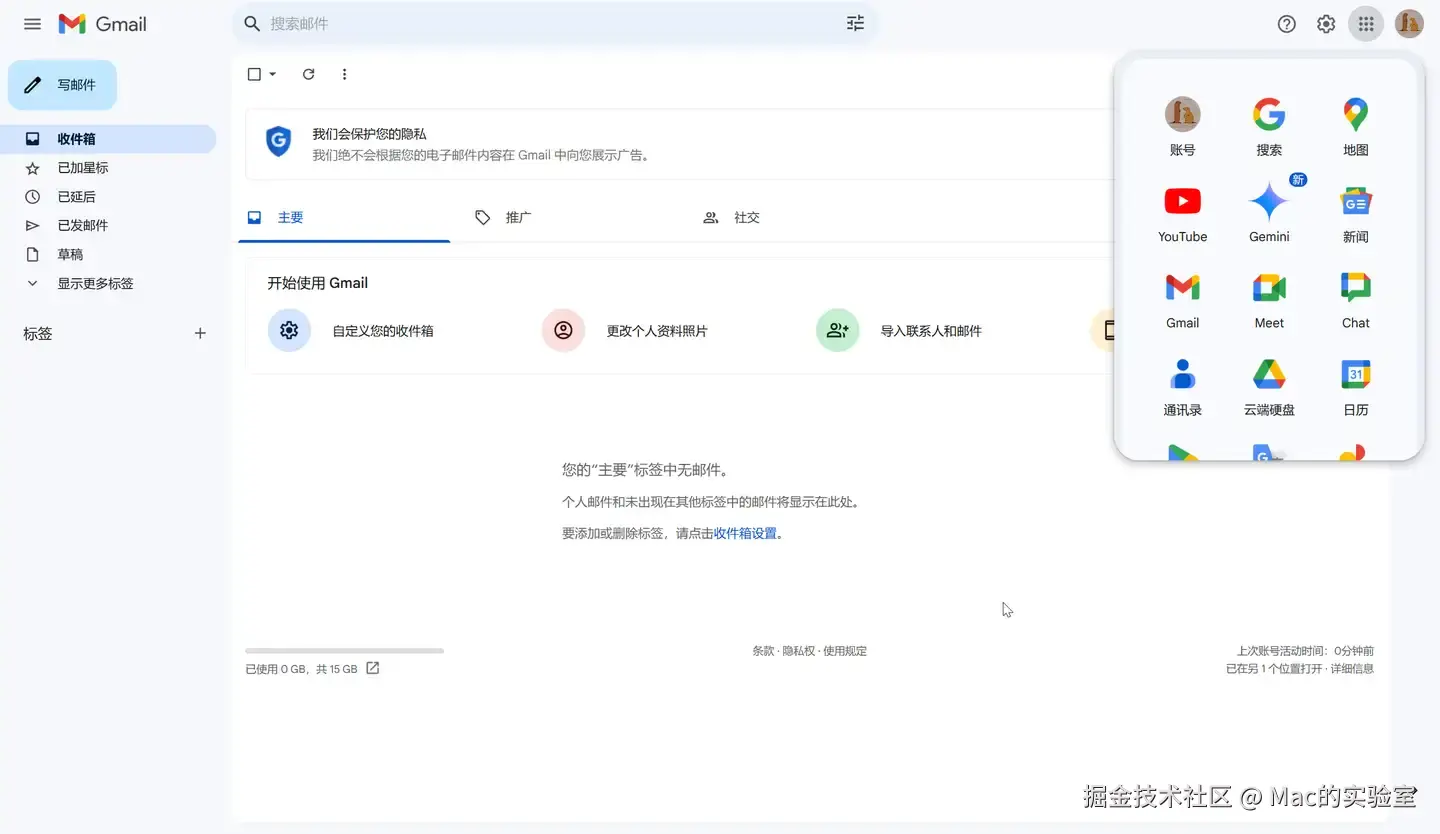Open the Settings gear icon
This screenshot has height=834, width=1440.
pyautogui.click(x=1326, y=24)
